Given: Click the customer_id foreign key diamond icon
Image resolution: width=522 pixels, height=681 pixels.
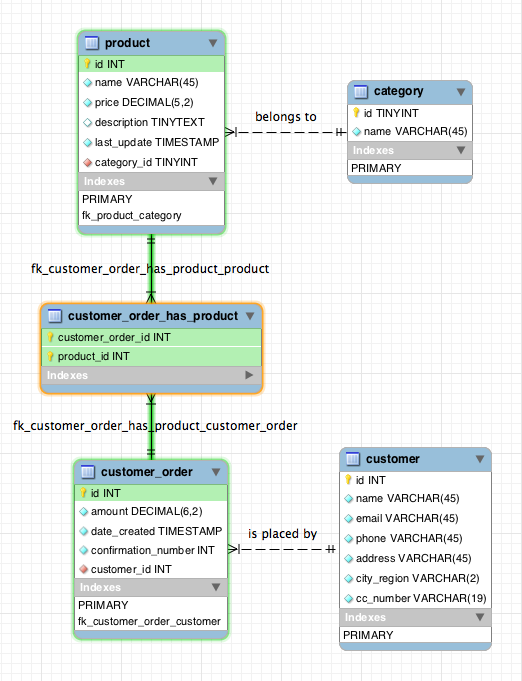Looking at the screenshot, I should (x=84, y=569).
